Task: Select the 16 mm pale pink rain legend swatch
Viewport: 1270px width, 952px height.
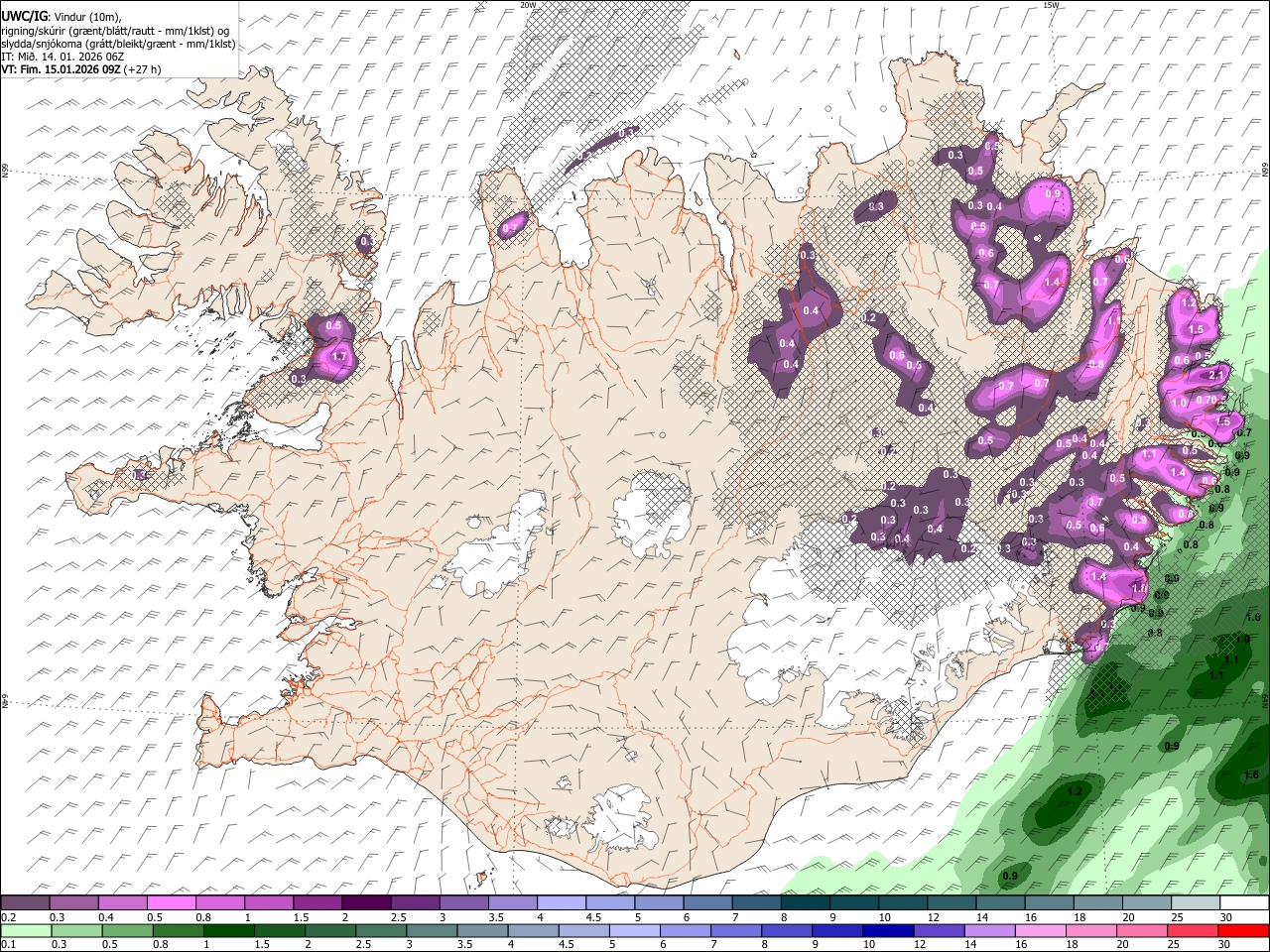Action: point(1040,931)
